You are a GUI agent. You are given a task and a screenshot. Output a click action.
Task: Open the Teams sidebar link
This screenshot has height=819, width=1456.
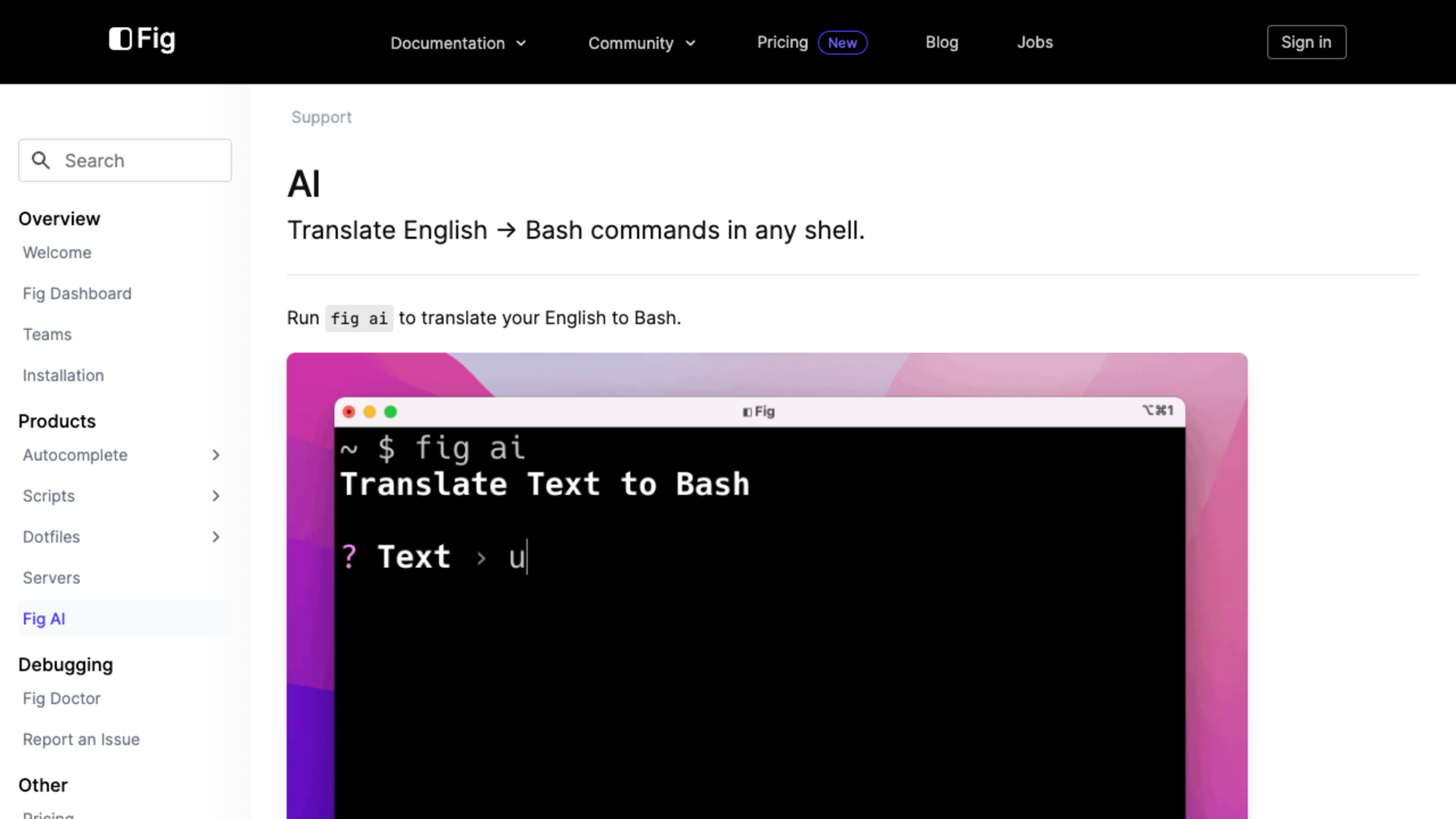tap(47, 334)
